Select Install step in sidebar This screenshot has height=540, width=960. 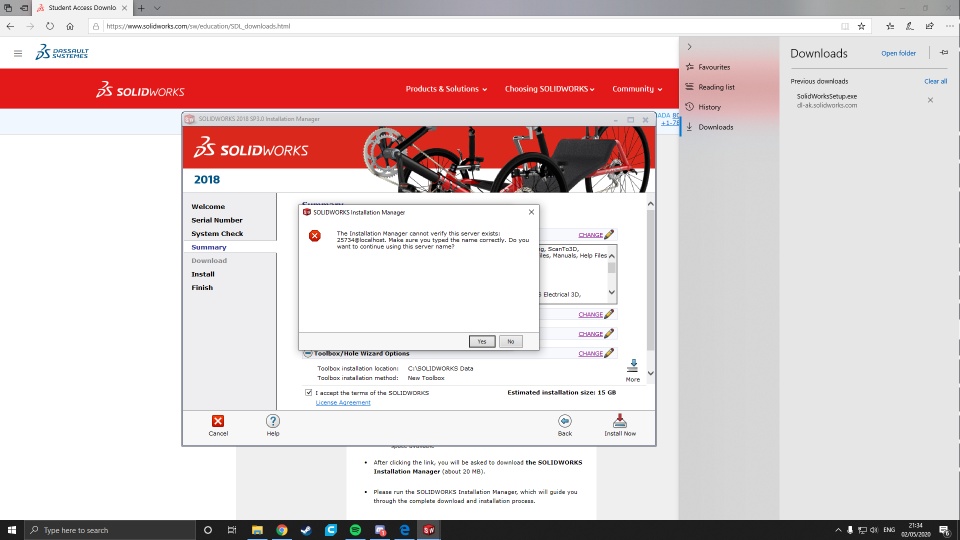203,274
